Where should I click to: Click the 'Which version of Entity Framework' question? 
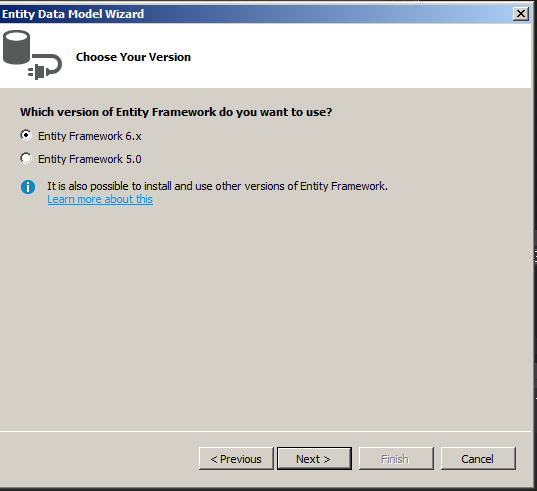tap(176, 112)
